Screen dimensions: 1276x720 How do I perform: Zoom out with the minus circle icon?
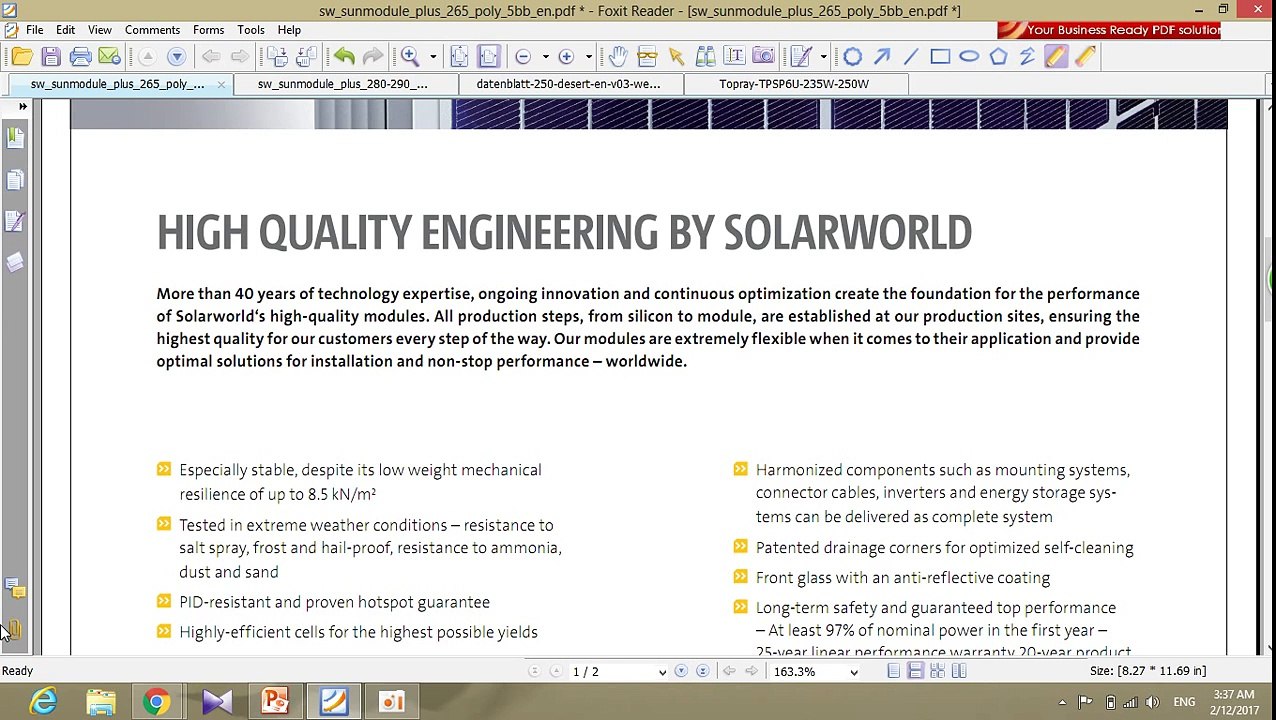pos(523,57)
